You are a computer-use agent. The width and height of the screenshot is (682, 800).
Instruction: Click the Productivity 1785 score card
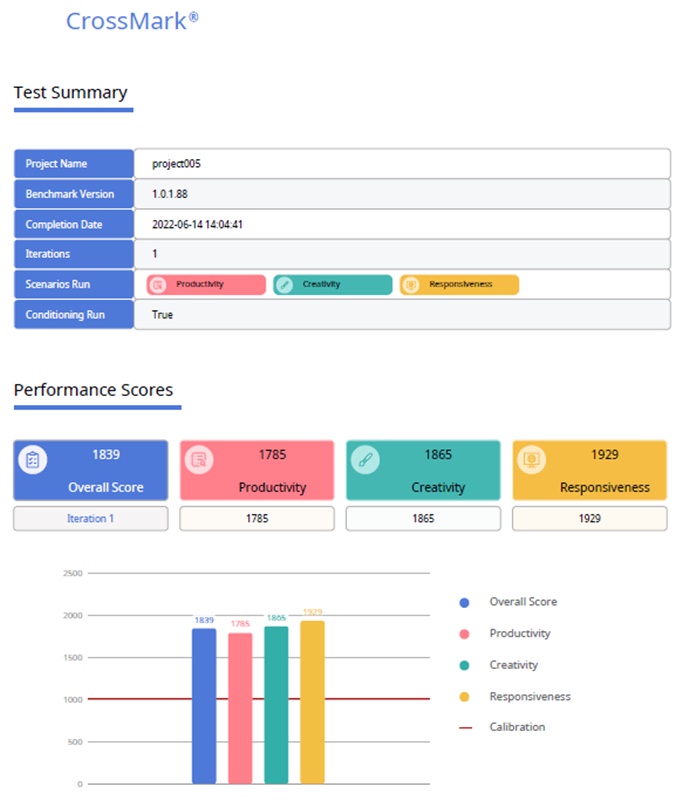coord(257,470)
